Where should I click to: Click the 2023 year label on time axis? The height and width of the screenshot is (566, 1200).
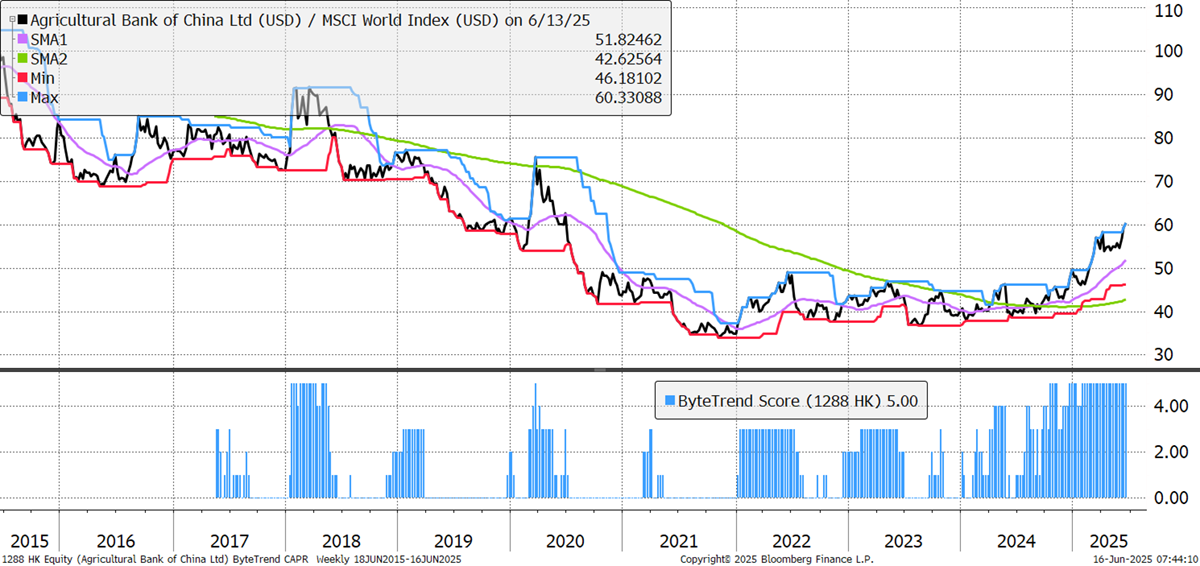(903, 540)
